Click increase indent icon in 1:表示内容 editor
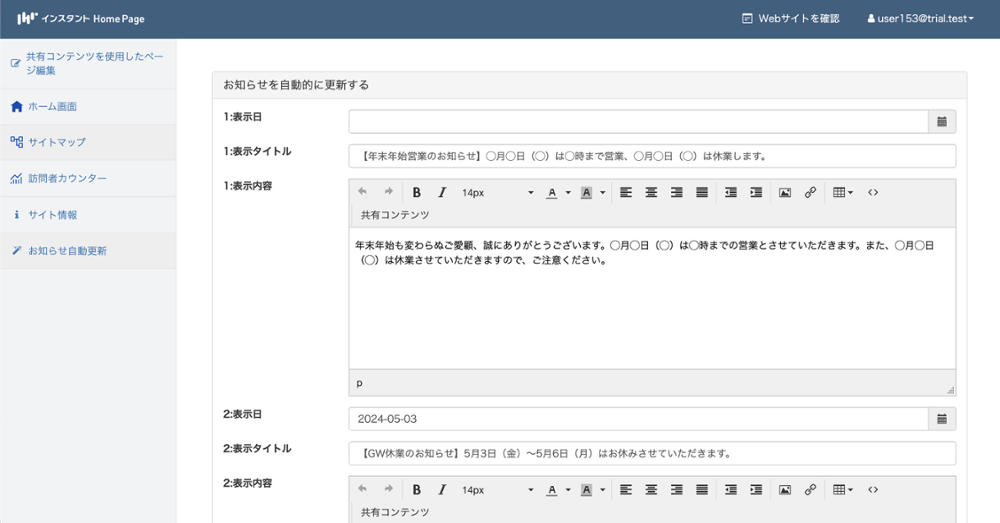Screen dimensions: 1000x523 coord(756,193)
